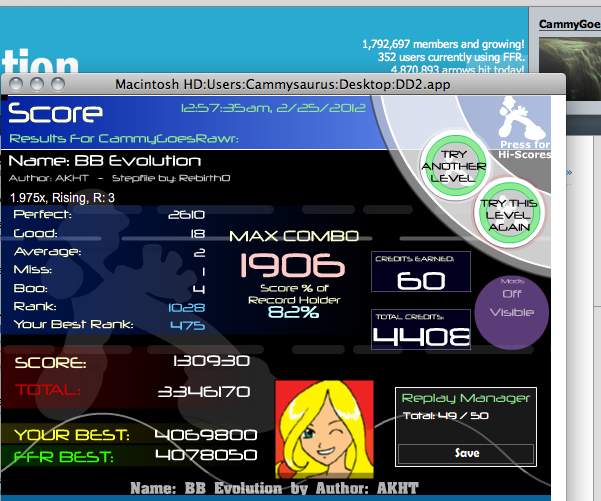Click the blue double-chevron arrow on right
The width and height of the screenshot is (601, 501).
[569, 172]
